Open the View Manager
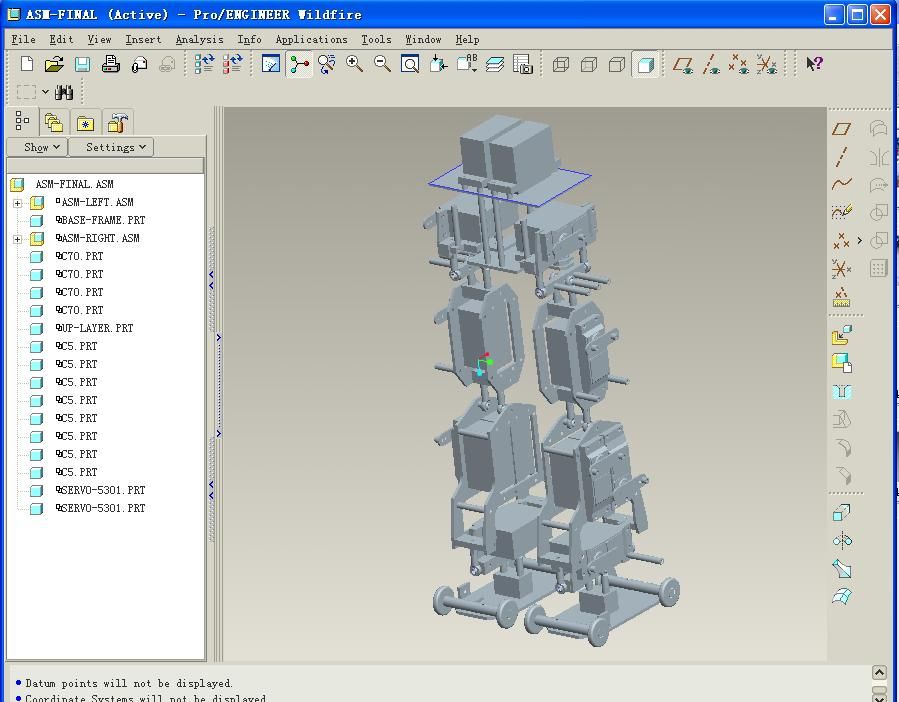 523,64
